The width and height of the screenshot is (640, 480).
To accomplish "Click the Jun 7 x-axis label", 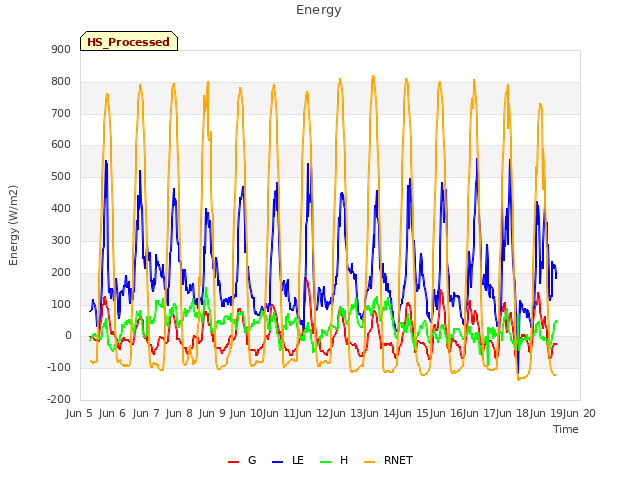I will tap(146, 413).
